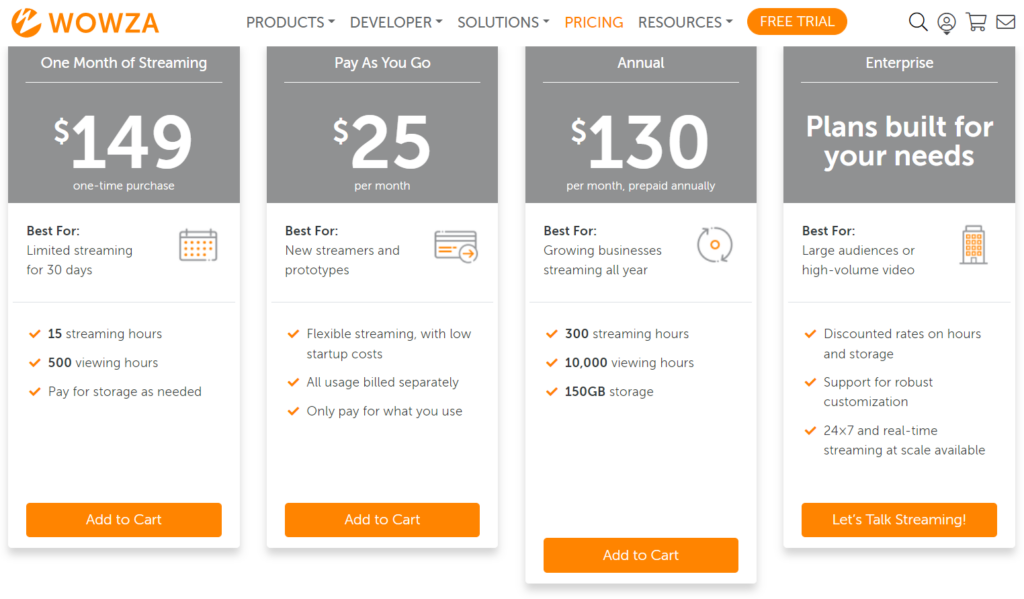This screenshot has height=599, width=1024.
Task: Open the user account icon
Action: click(946, 23)
